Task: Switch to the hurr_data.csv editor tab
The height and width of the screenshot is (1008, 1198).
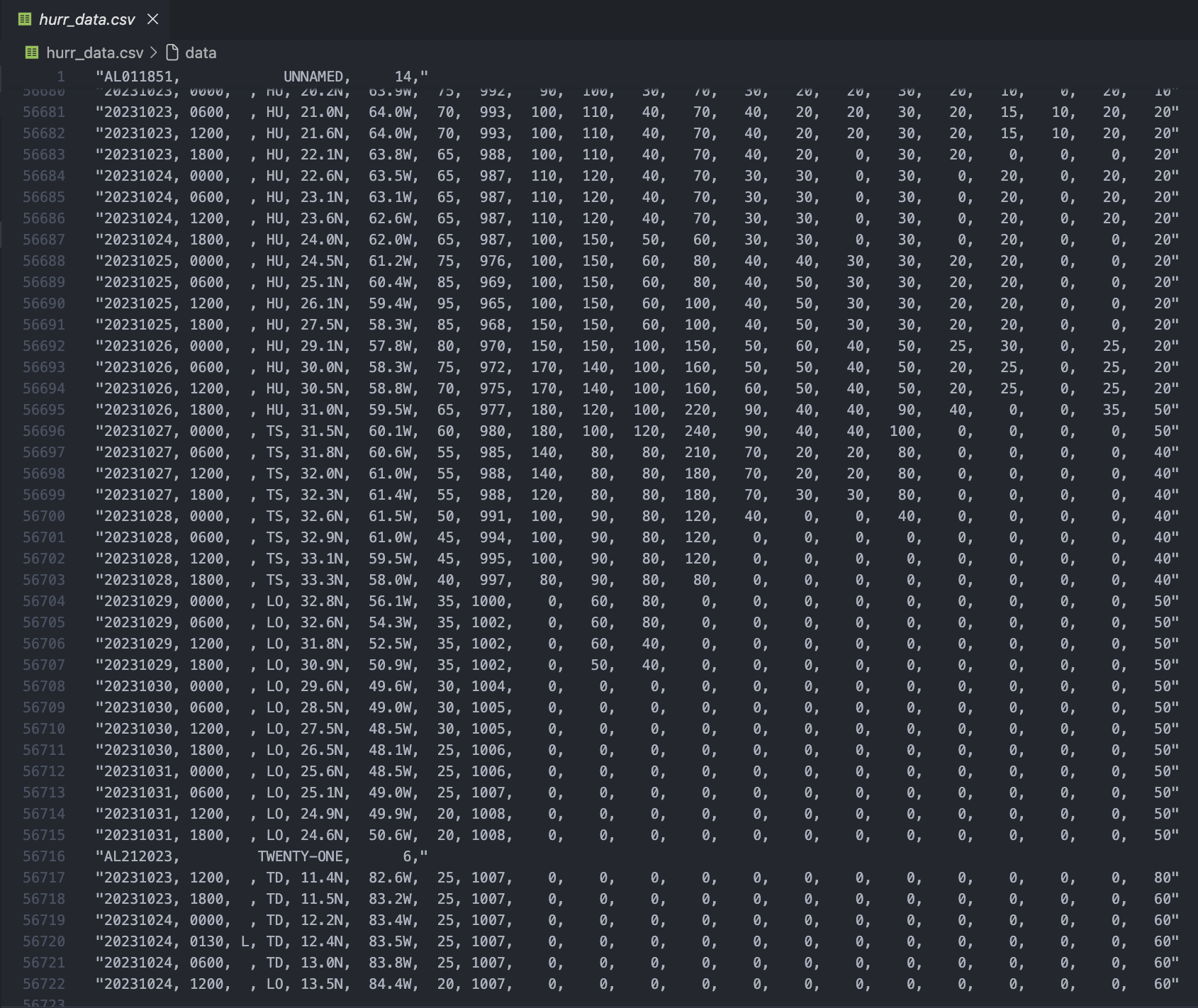Action: [85, 19]
